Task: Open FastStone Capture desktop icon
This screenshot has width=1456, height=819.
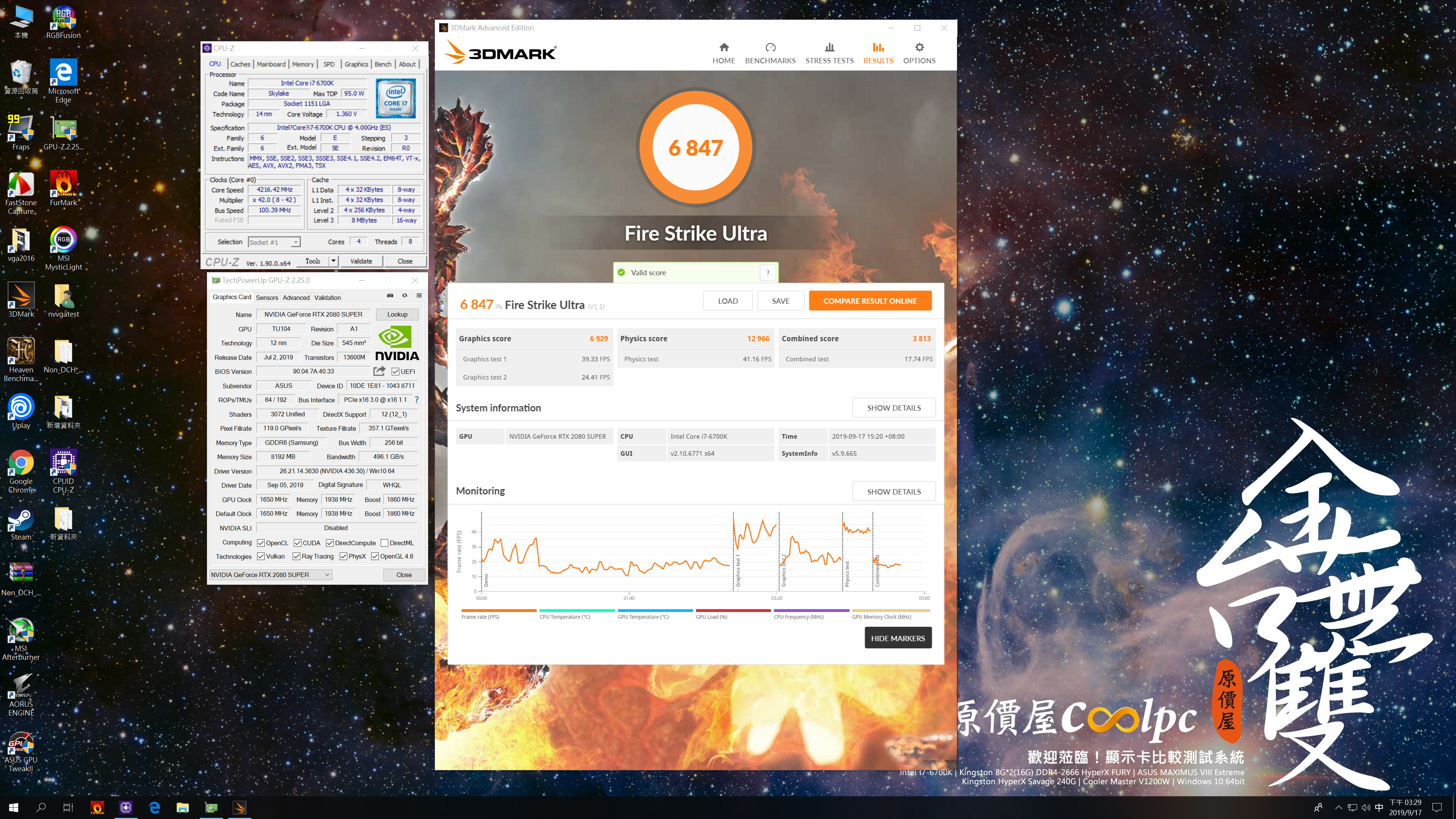Action: 21,193
